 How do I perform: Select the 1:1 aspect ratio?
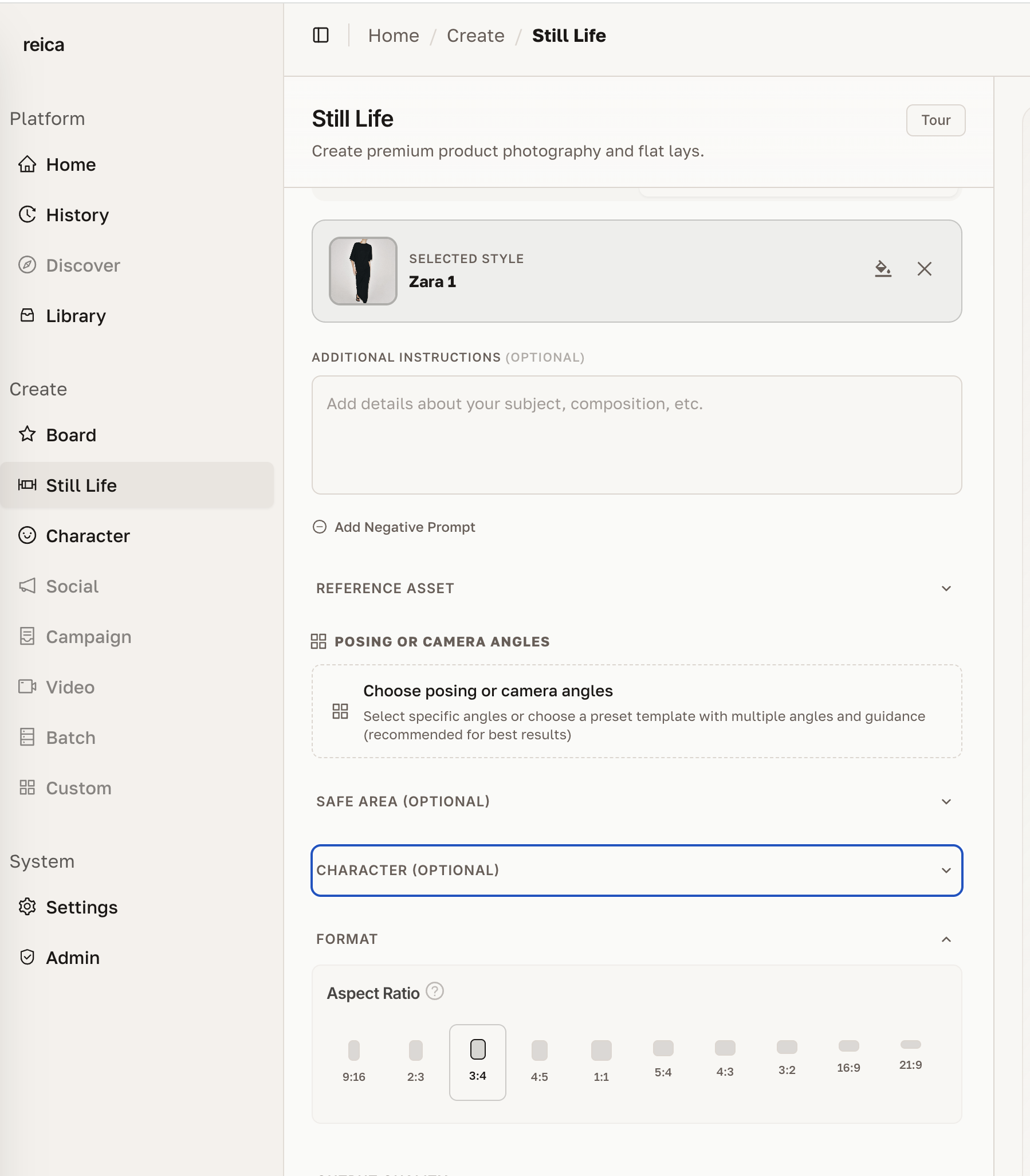pyautogui.click(x=602, y=1061)
